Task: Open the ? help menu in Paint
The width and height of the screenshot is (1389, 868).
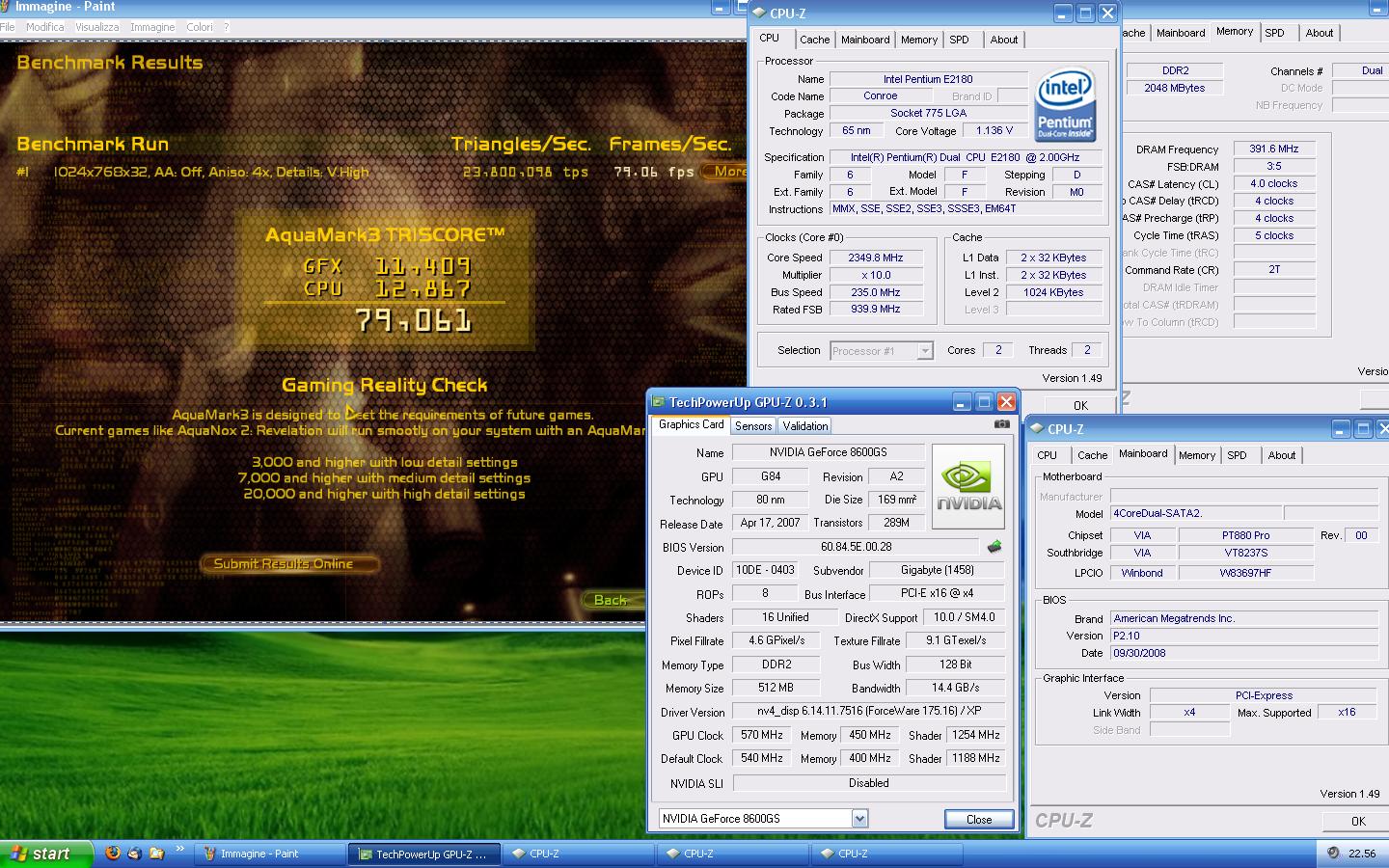Action: point(227,27)
